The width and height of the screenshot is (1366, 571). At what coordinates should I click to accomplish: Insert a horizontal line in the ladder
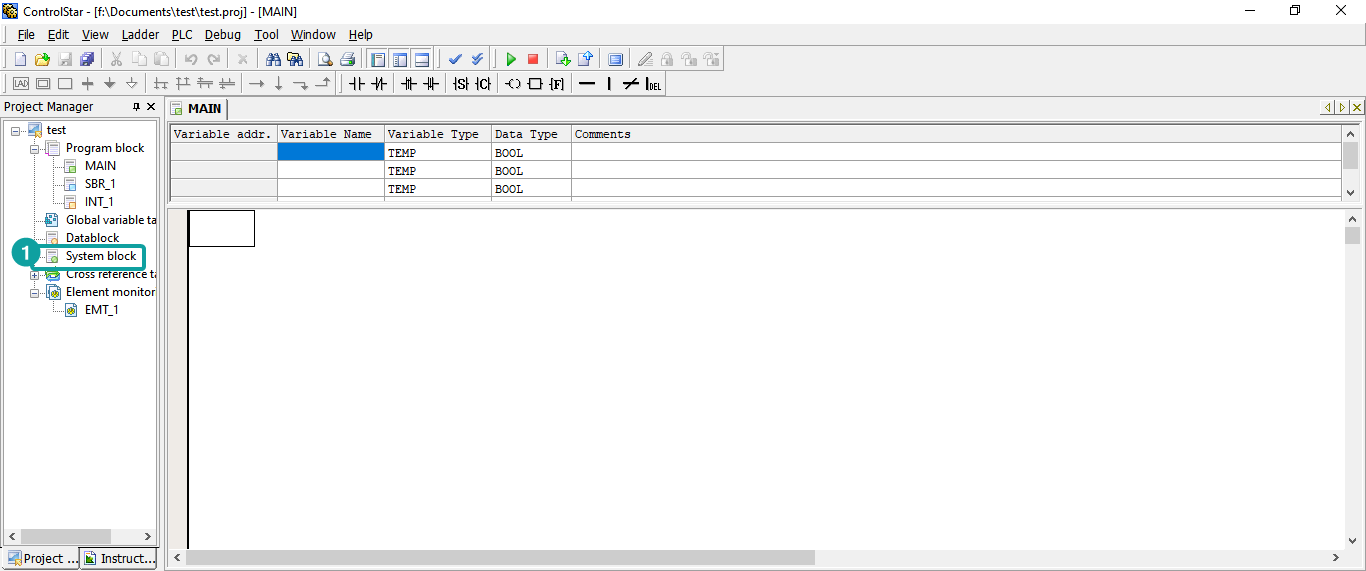587,84
